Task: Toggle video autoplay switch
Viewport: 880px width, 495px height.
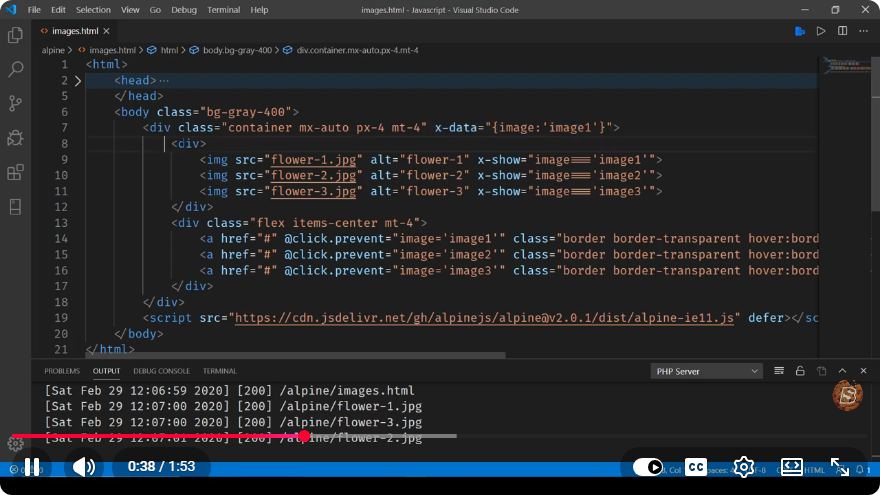Action: [x=648, y=467]
